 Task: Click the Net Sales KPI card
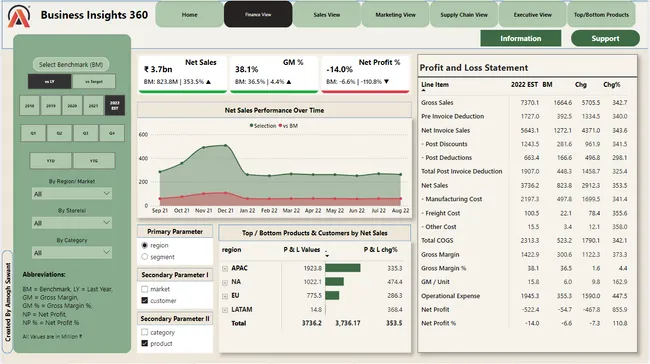[182, 74]
